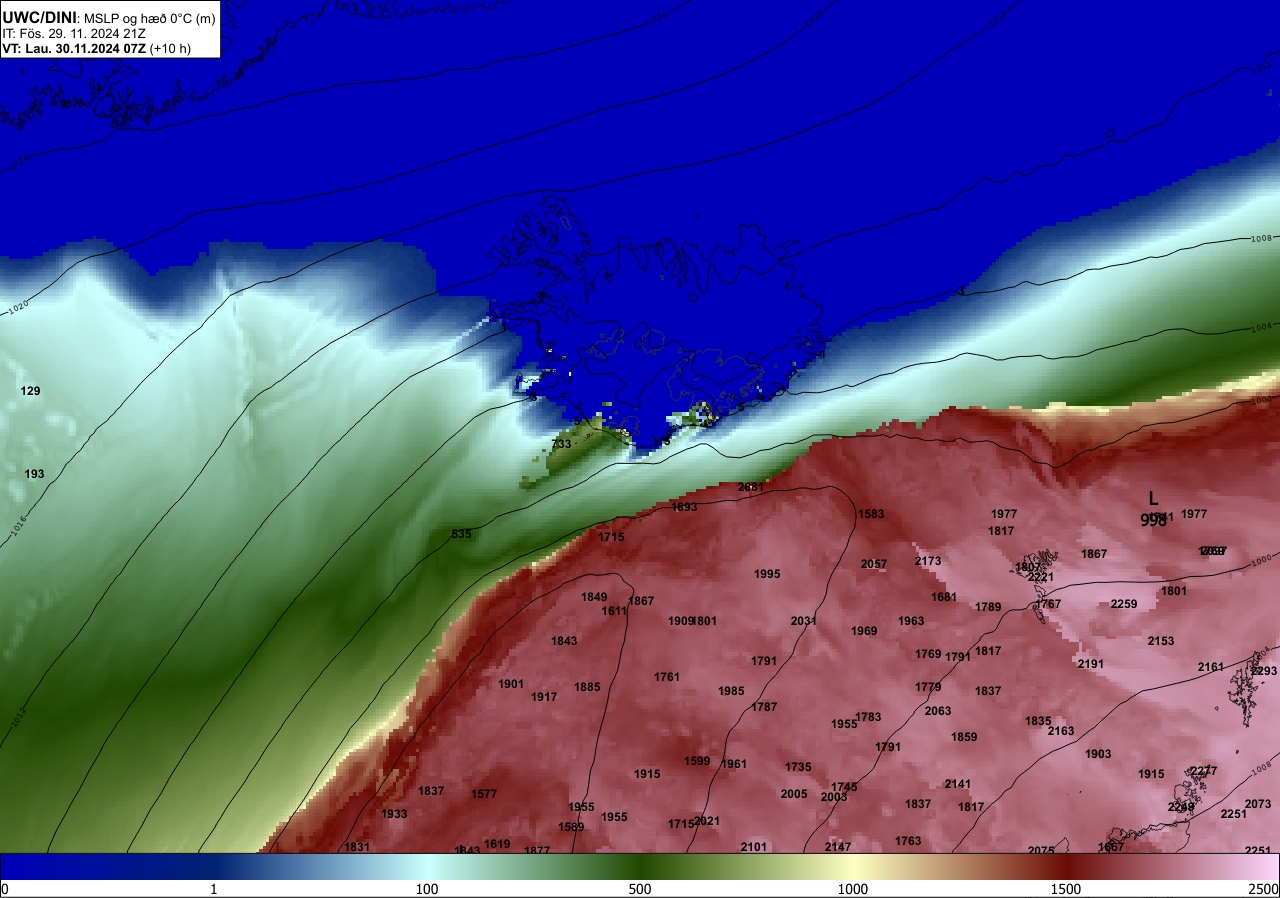The image size is (1280, 898).
Task: Click the 1787 height value
Action: coord(764,707)
